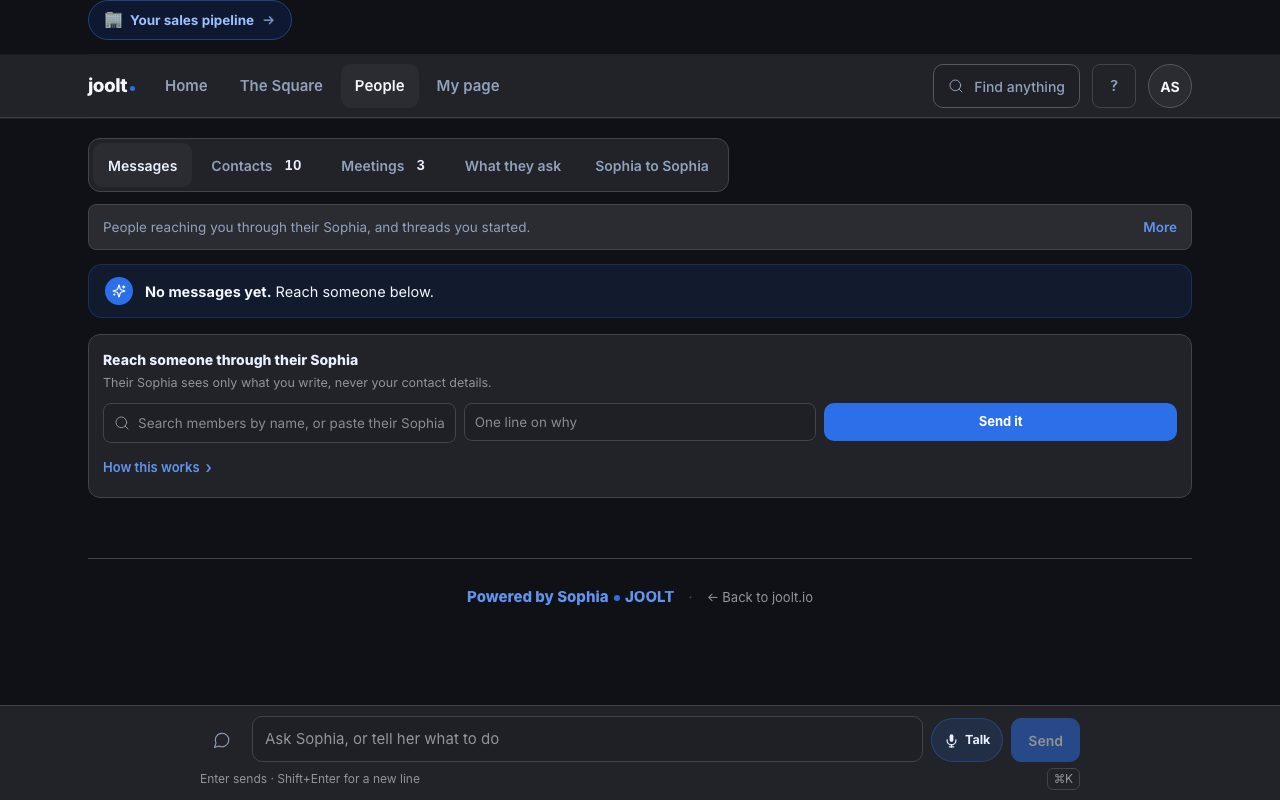Image resolution: width=1280 pixels, height=800 pixels.
Task: Navigate to My page
Action: 468,86
